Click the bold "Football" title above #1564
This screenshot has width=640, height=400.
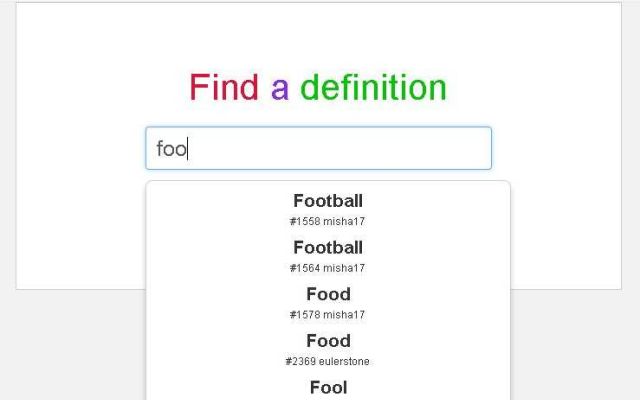coord(328,247)
